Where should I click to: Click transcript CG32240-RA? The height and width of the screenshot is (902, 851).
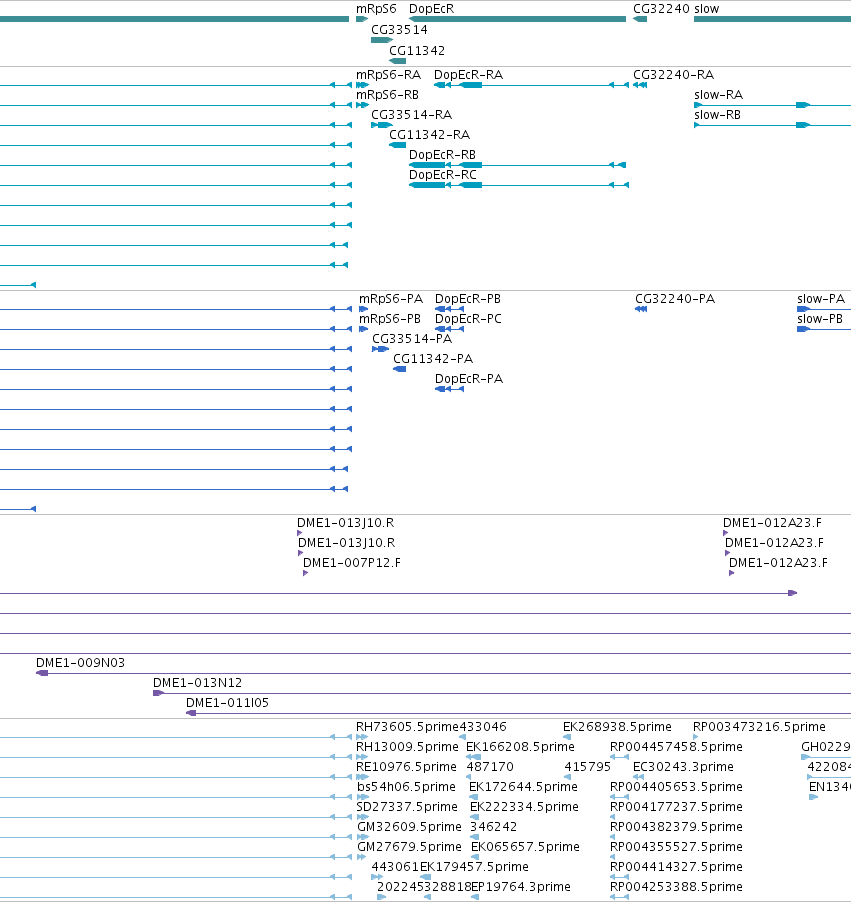coord(673,75)
